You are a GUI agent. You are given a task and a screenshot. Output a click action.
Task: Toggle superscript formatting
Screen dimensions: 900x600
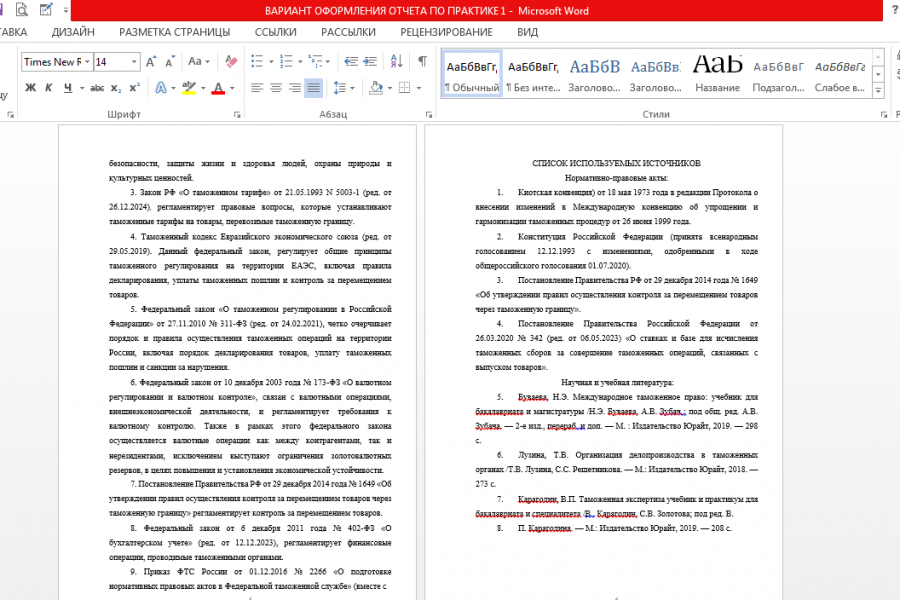point(134,88)
